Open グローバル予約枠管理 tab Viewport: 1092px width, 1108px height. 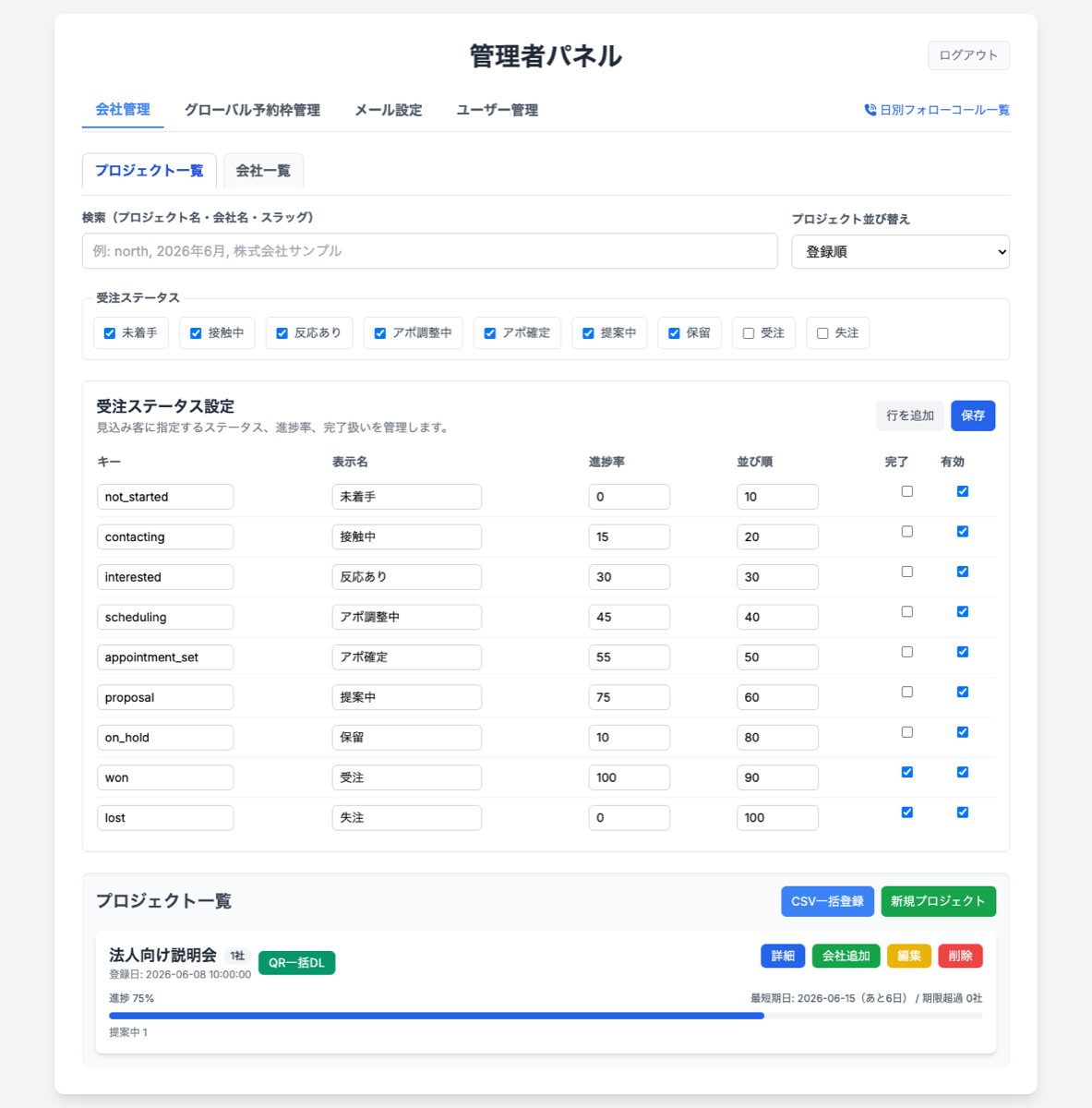(x=252, y=110)
